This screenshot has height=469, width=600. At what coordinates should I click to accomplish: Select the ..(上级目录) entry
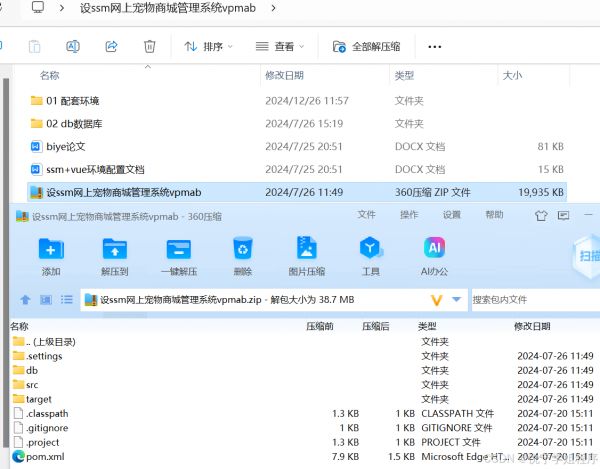click(44, 342)
